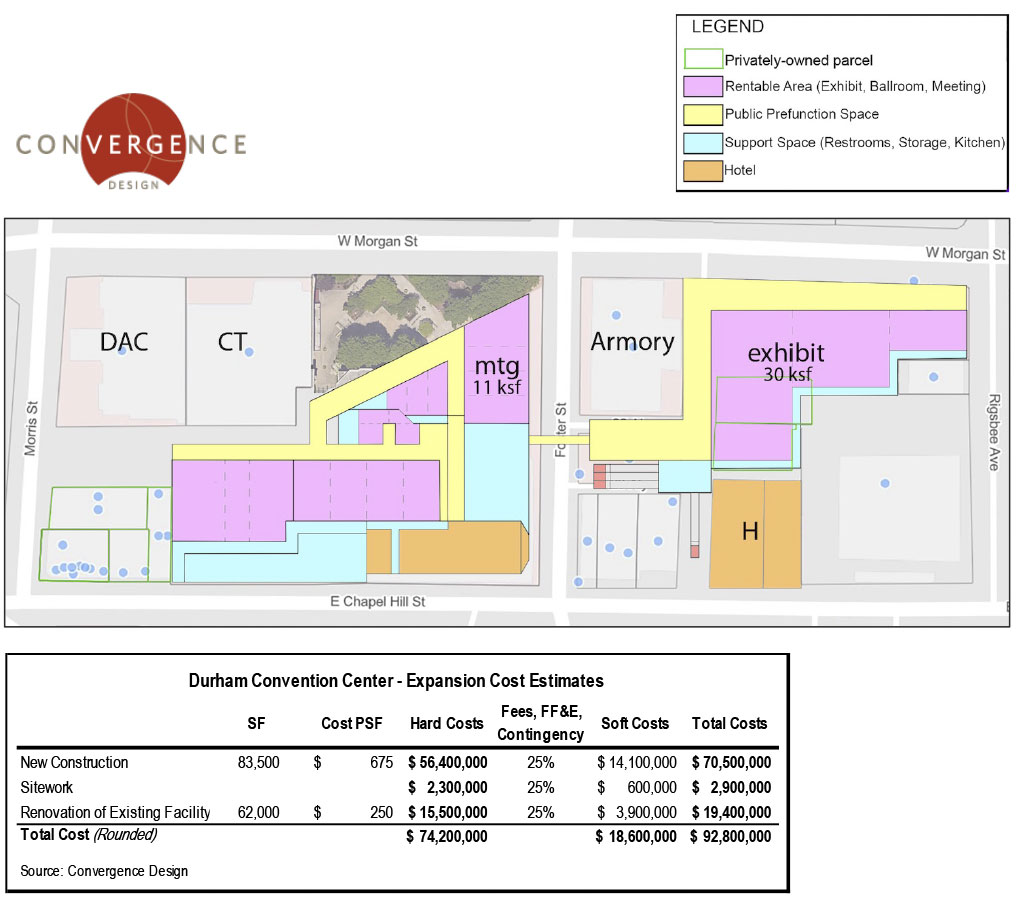1019x900 pixels.
Task: Click the 83,500 SF value
Action: [259, 763]
